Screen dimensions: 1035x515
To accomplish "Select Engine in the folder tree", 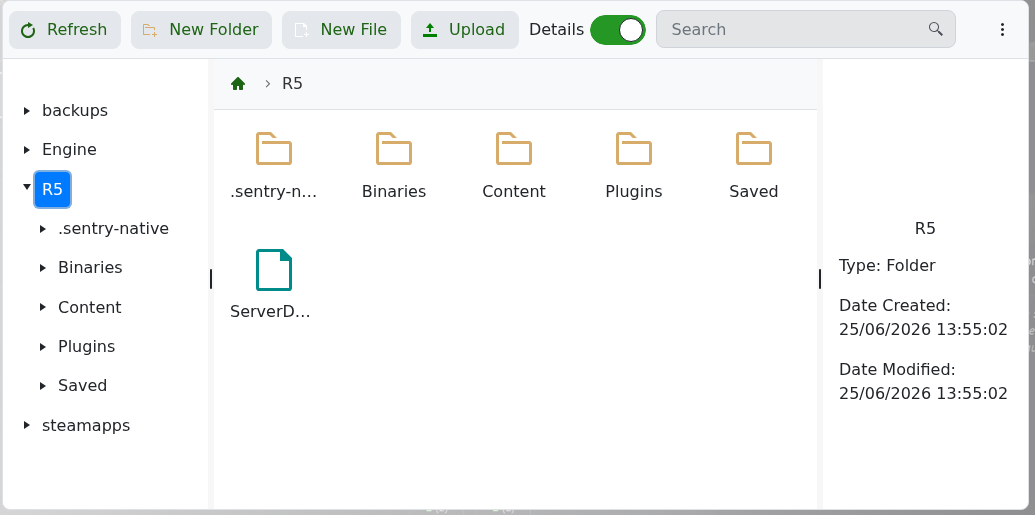I will point(69,150).
